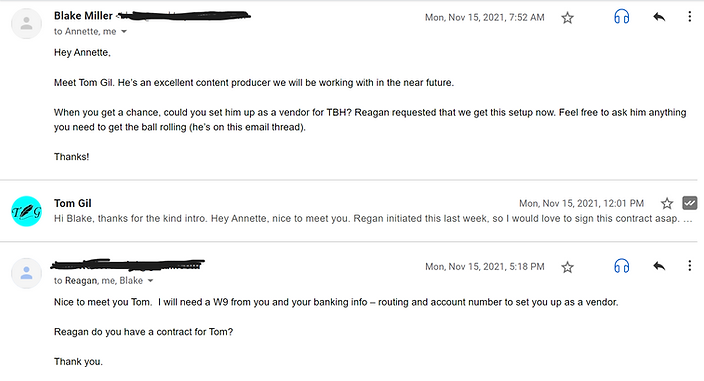Screen dimensions: 704x381
Task: Star Tom Gil's 12:01 PM email
Action: [667, 203]
